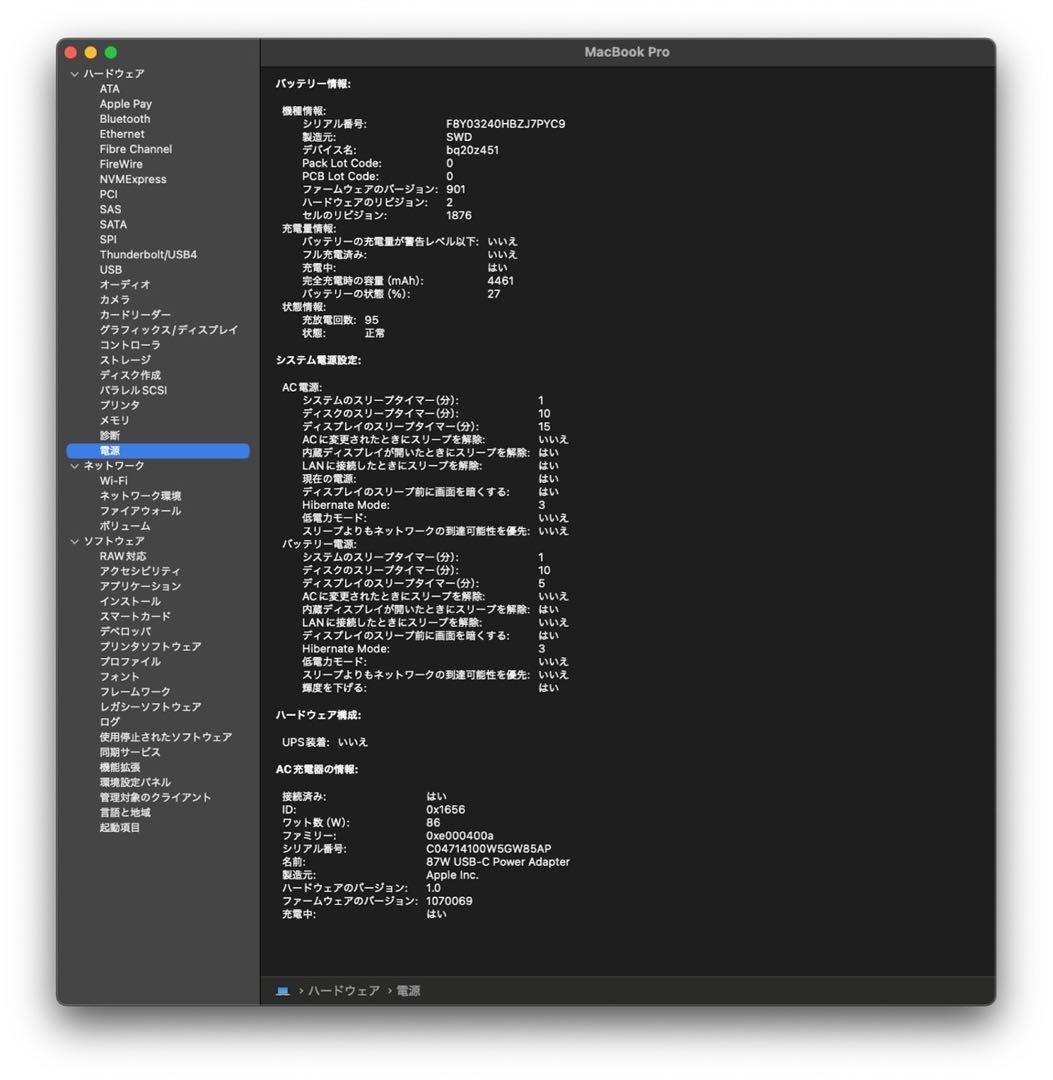Select 機能拡張 in the sidebar

tap(120, 768)
